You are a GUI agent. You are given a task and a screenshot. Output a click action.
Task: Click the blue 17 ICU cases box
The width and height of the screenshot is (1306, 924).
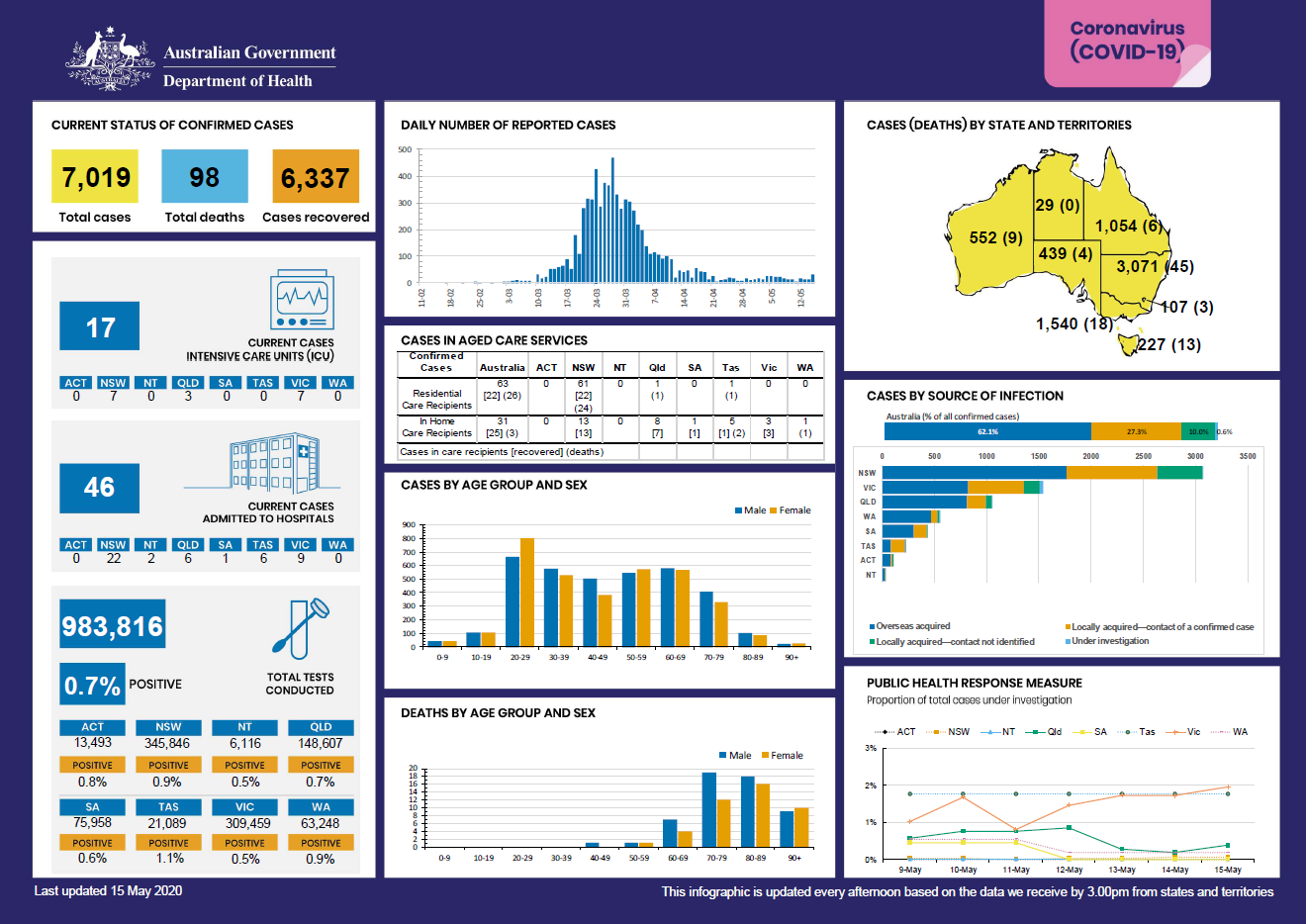click(100, 326)
